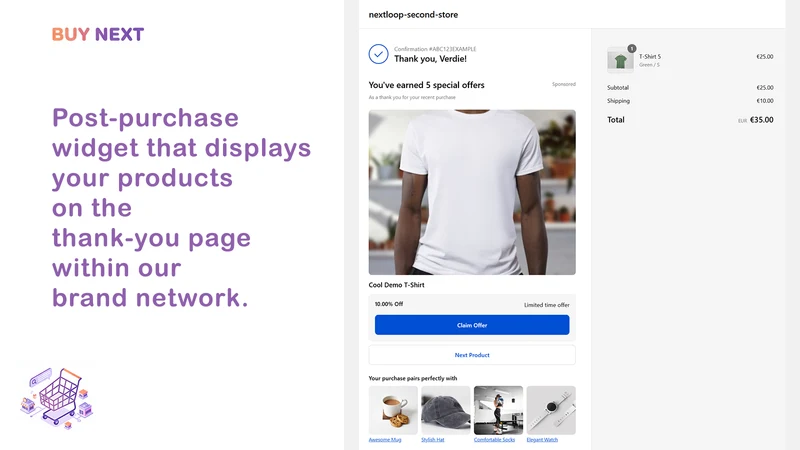Select the coffee mug product thumbnail

point(393,410)
